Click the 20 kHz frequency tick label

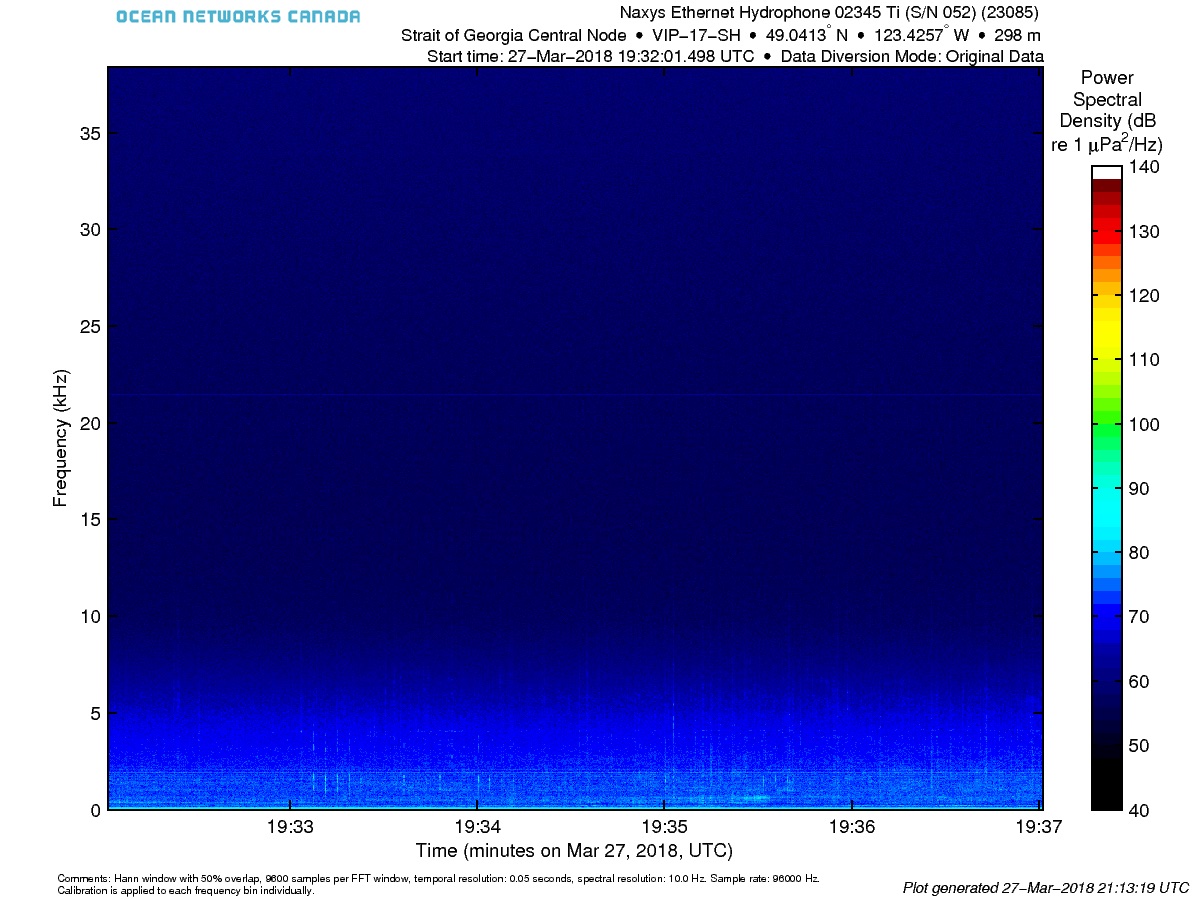[89, 423]
